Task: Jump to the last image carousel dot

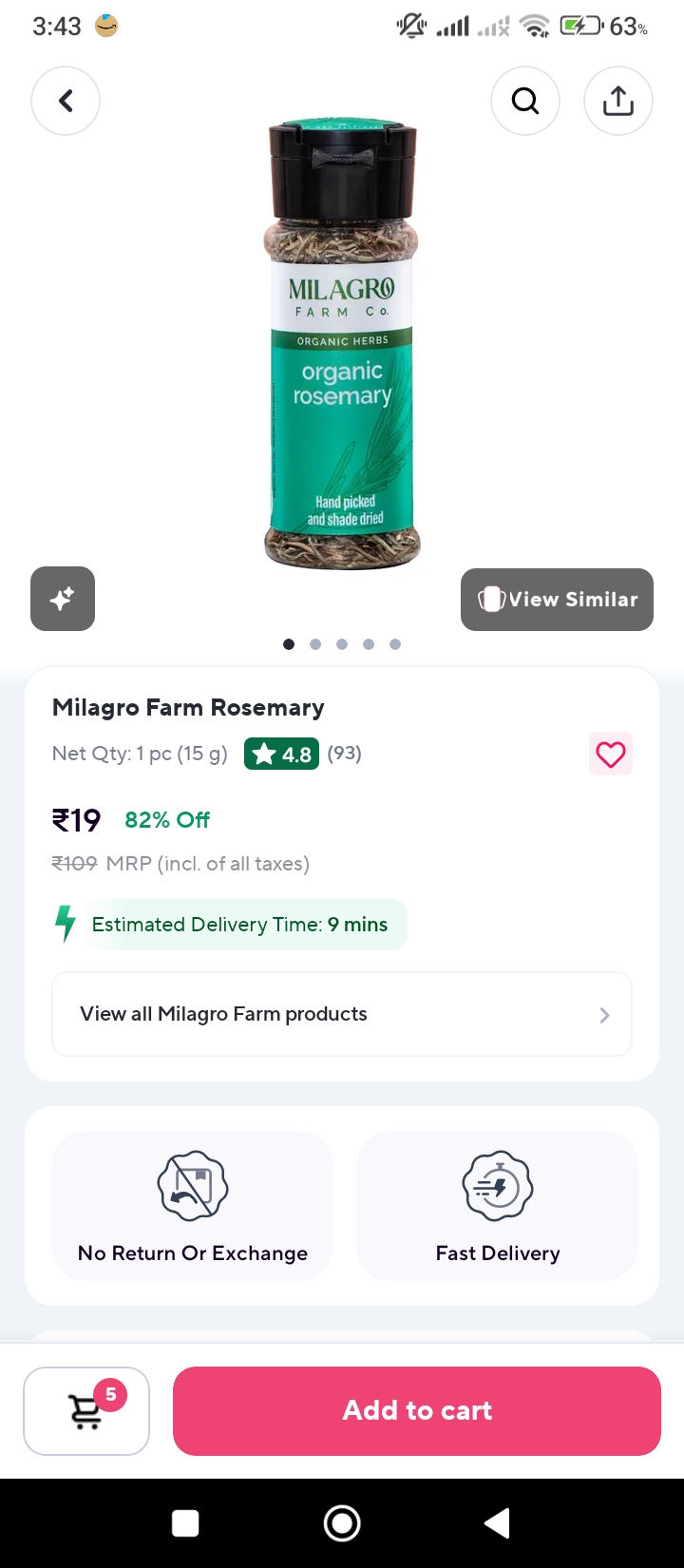Action: tap(395, 644)
